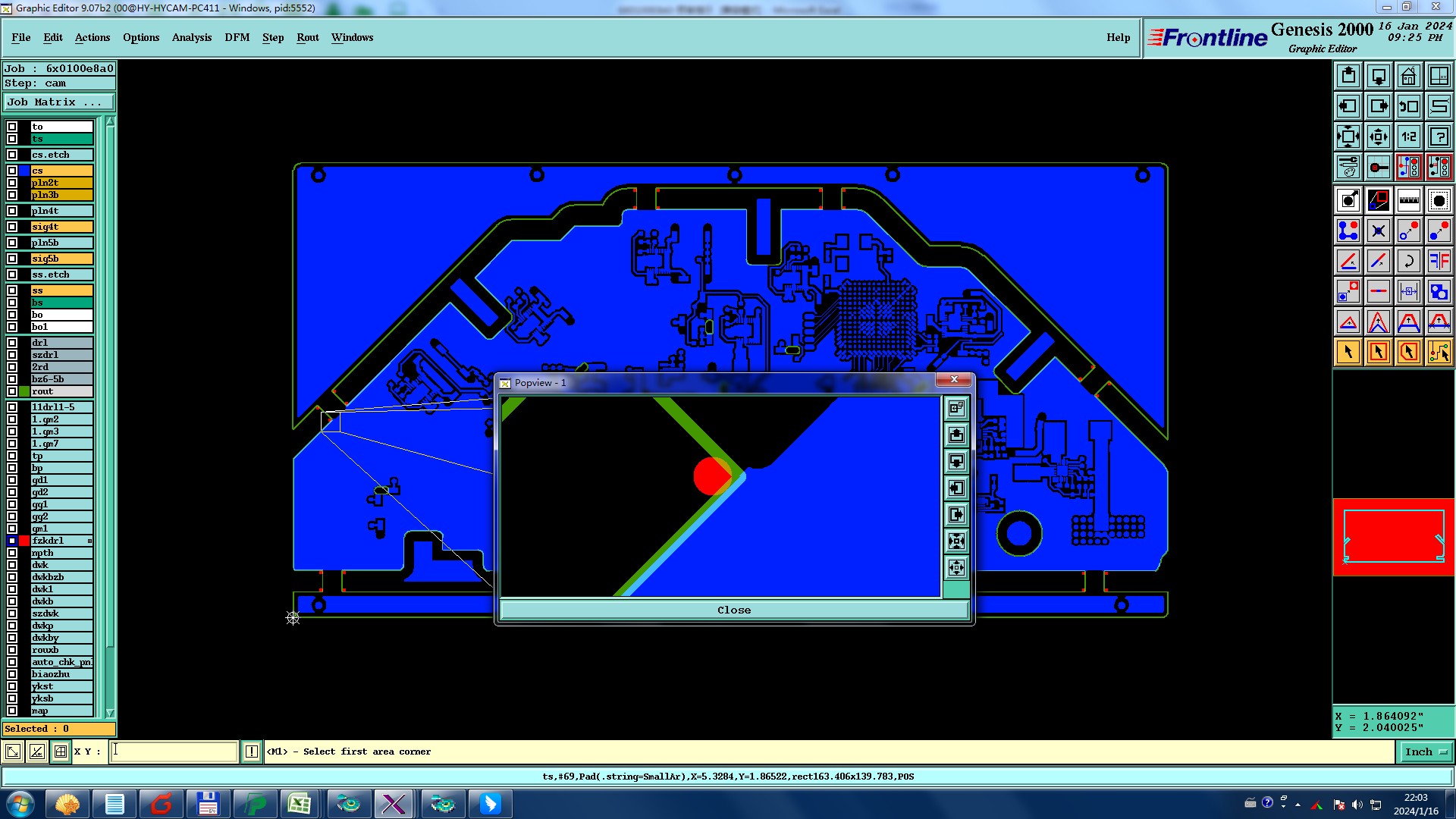The height and width of the screenshot is (819, 1456).
Task: Toggle display checkbox for layer rout
Action: point(12,391)
